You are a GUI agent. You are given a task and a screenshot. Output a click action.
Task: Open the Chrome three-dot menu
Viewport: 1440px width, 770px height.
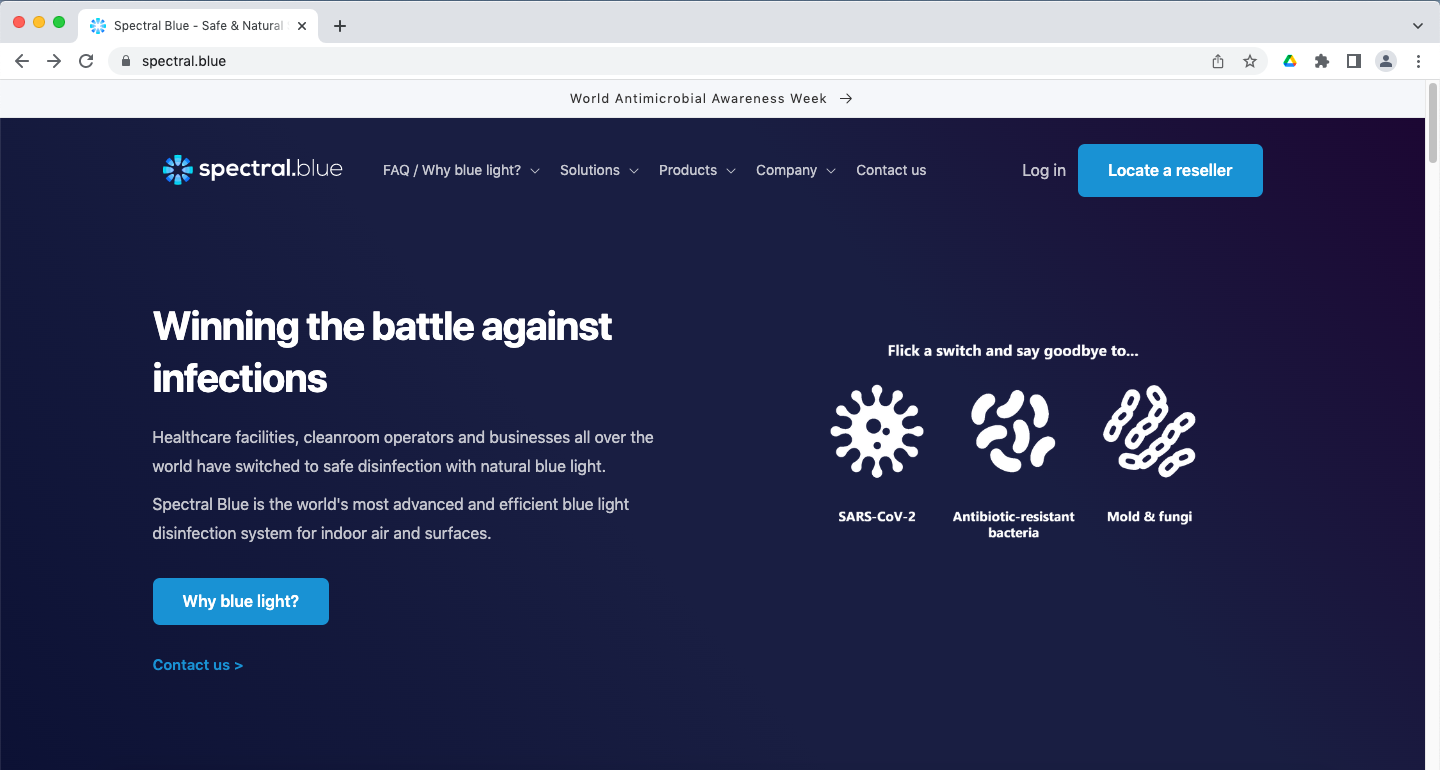click(1418, 61)
